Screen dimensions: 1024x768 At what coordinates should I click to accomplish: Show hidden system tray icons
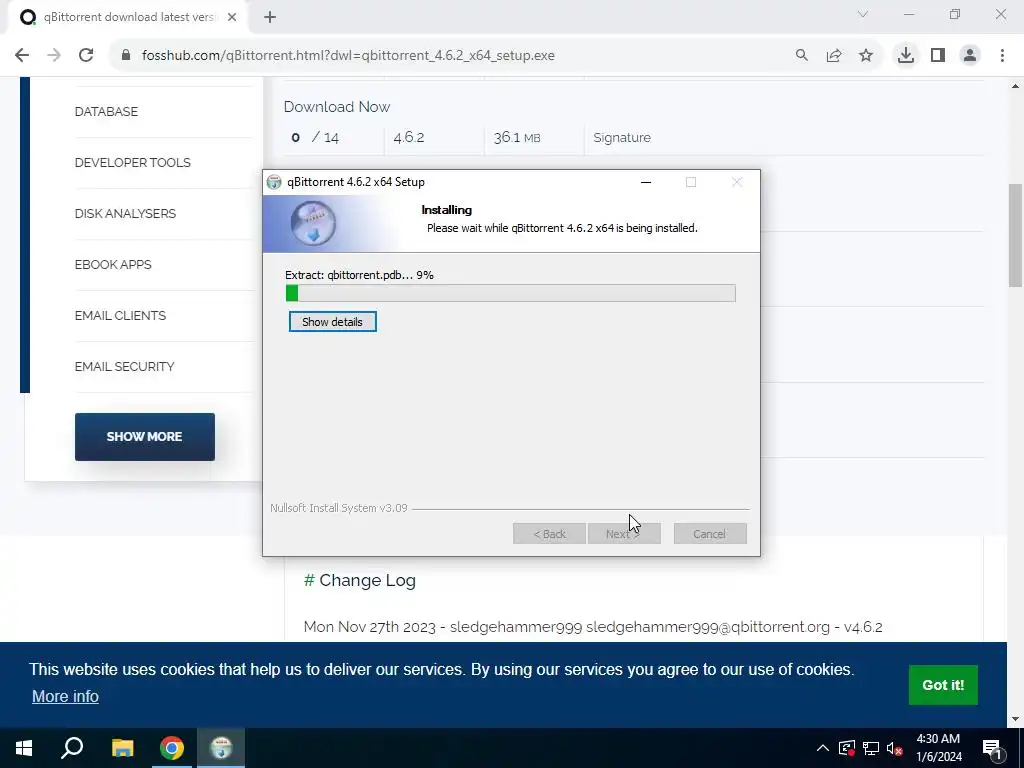(x=823, y=748)
